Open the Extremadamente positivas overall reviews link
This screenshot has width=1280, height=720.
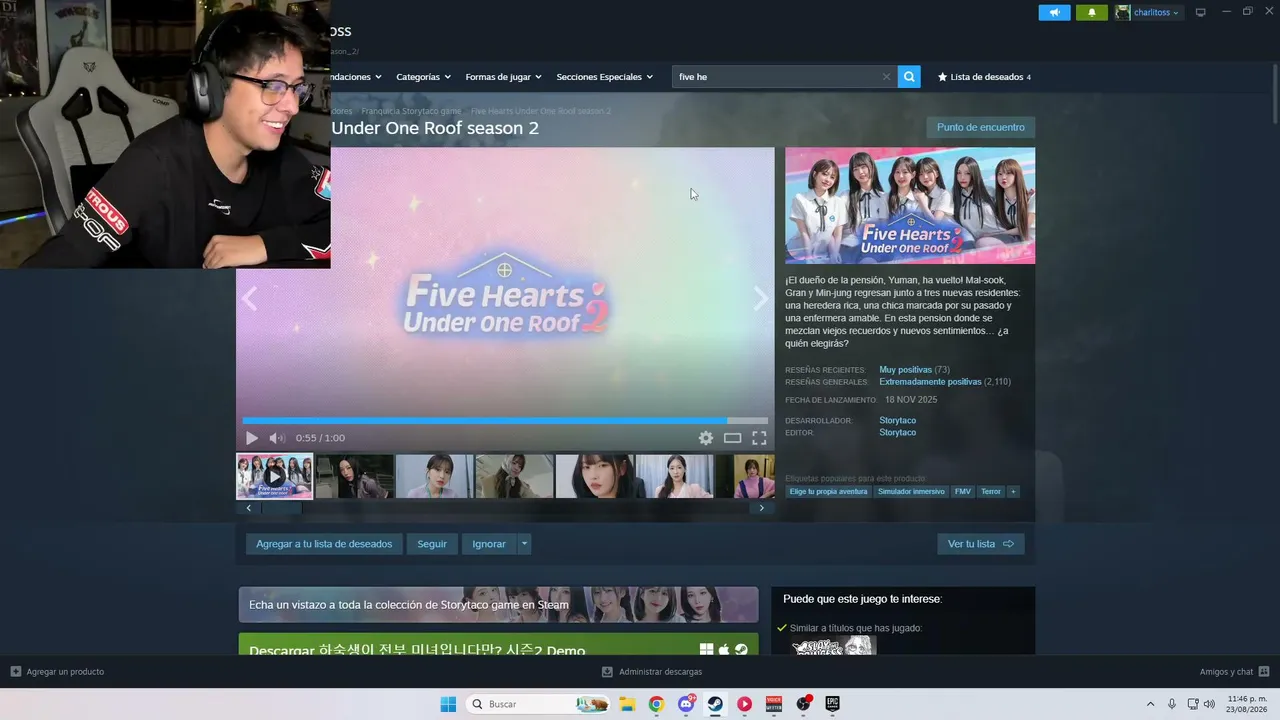(x=930, y=382)
